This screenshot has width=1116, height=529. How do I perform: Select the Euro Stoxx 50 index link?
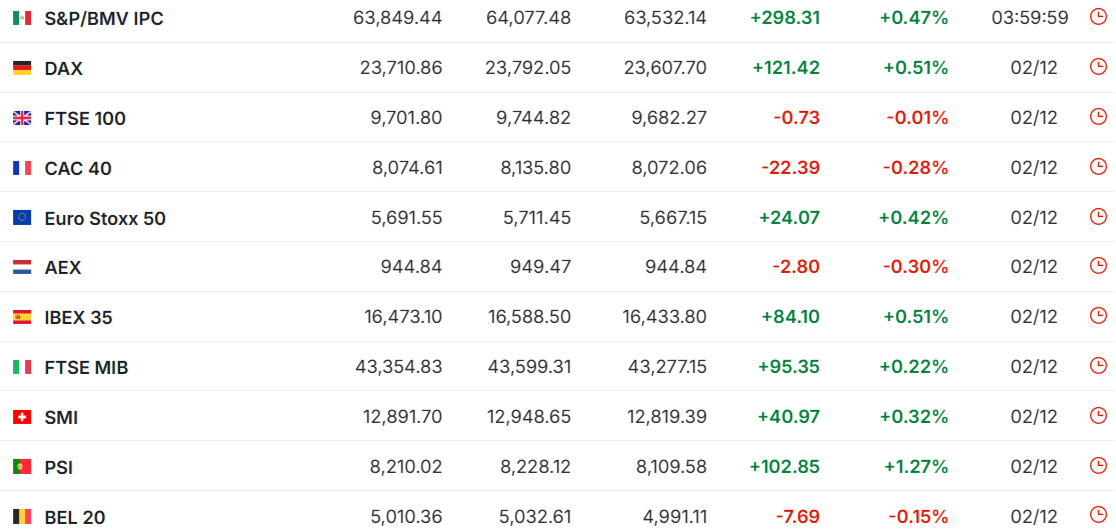pyautogui.click(x=105, y=218)
